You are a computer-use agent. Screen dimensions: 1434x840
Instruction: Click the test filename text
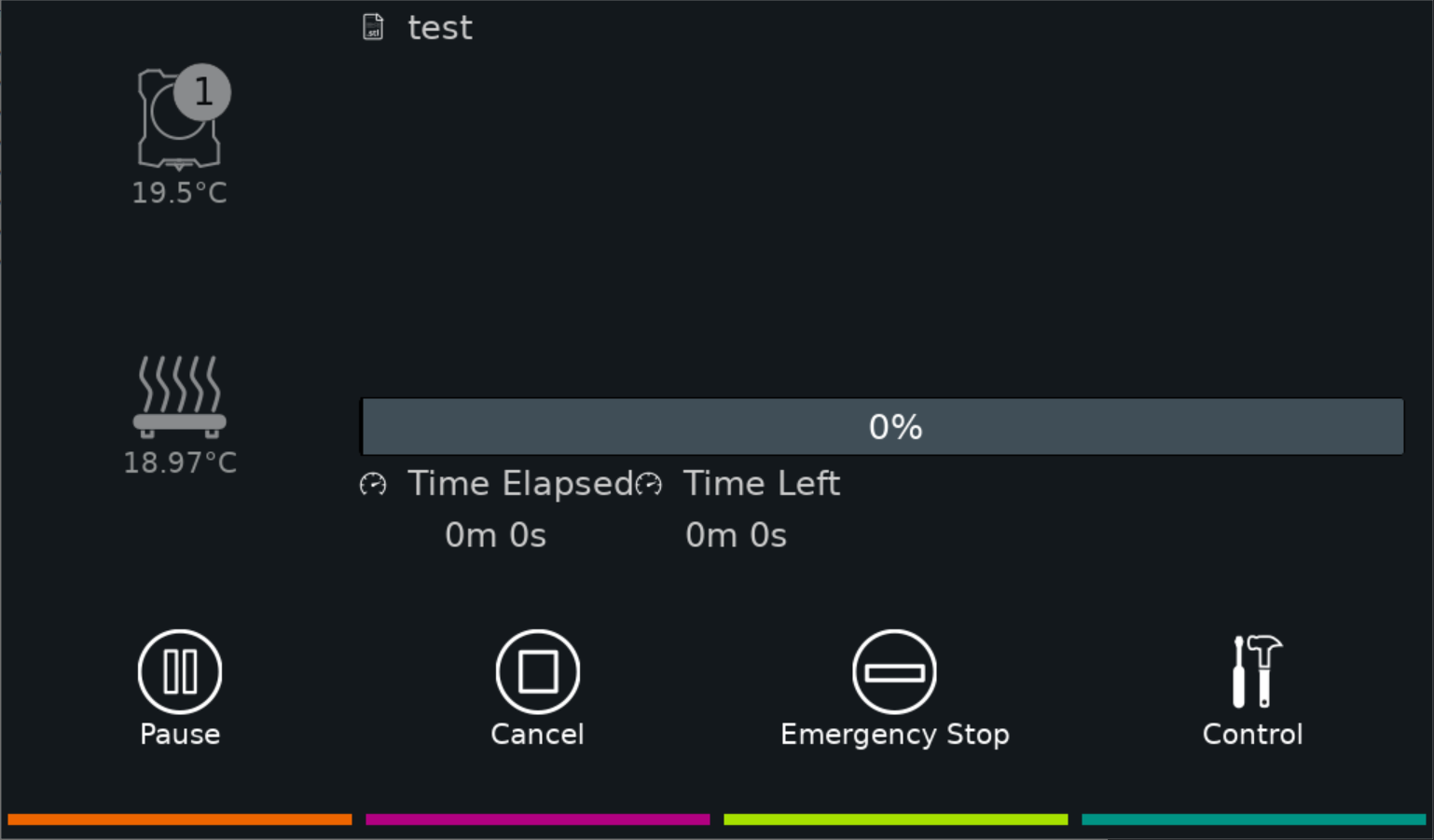point(440,28)
